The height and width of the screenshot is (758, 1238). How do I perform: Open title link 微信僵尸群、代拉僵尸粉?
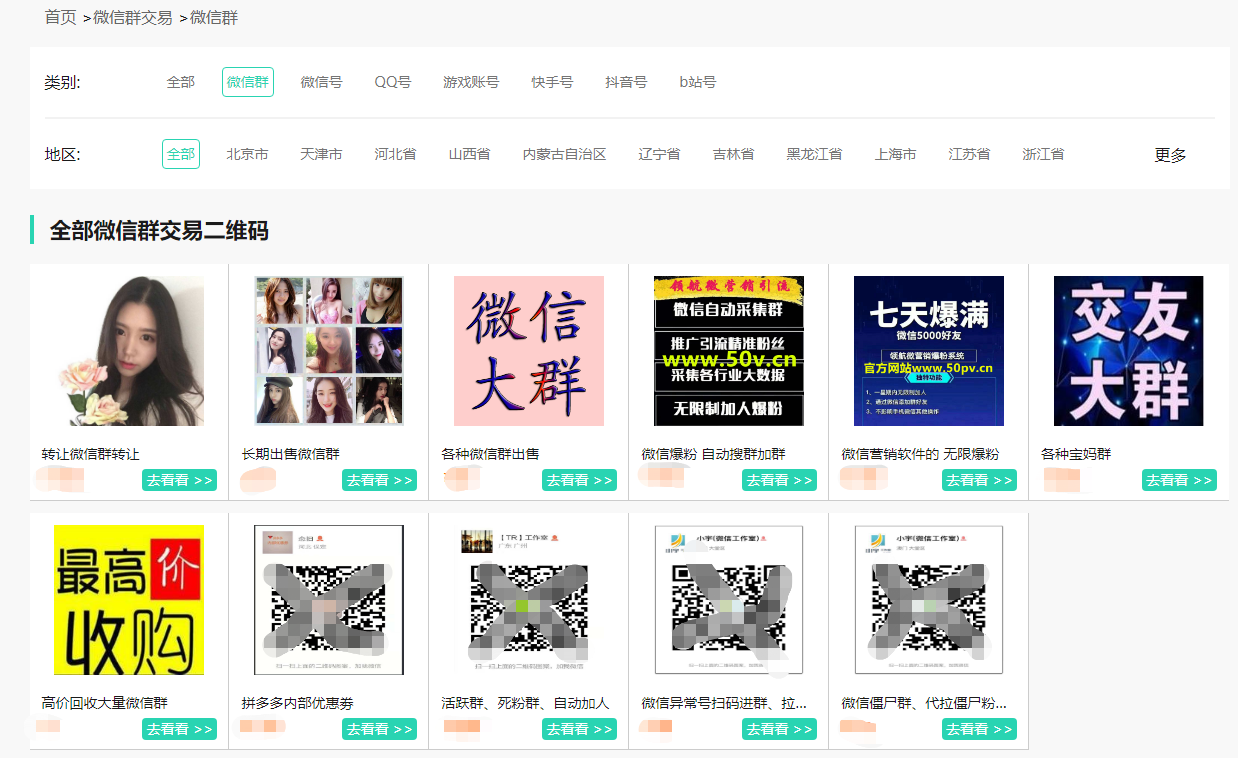(924, 703)
